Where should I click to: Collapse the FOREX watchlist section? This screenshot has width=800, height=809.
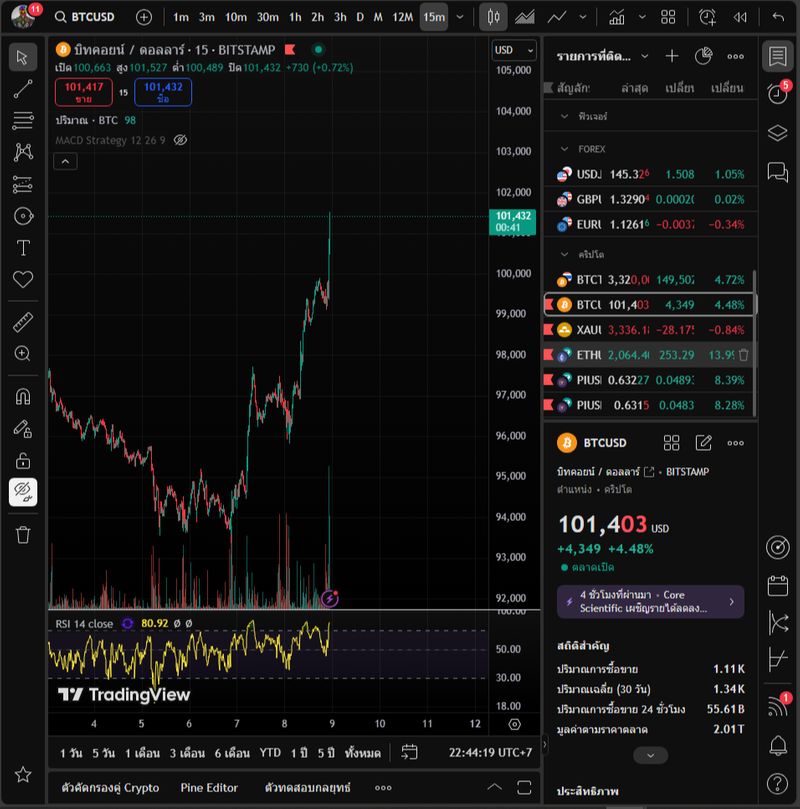[564, 148]
